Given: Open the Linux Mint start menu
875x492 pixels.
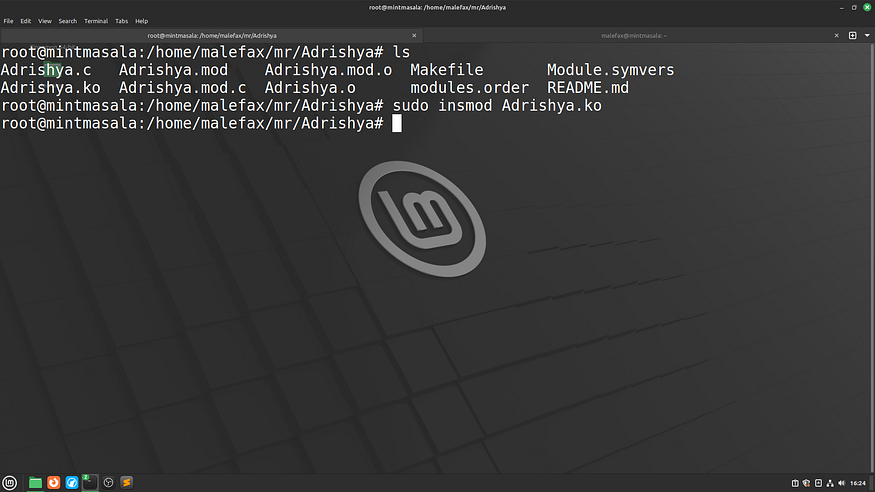Looking at the screenshot, I should click(9, 483).
